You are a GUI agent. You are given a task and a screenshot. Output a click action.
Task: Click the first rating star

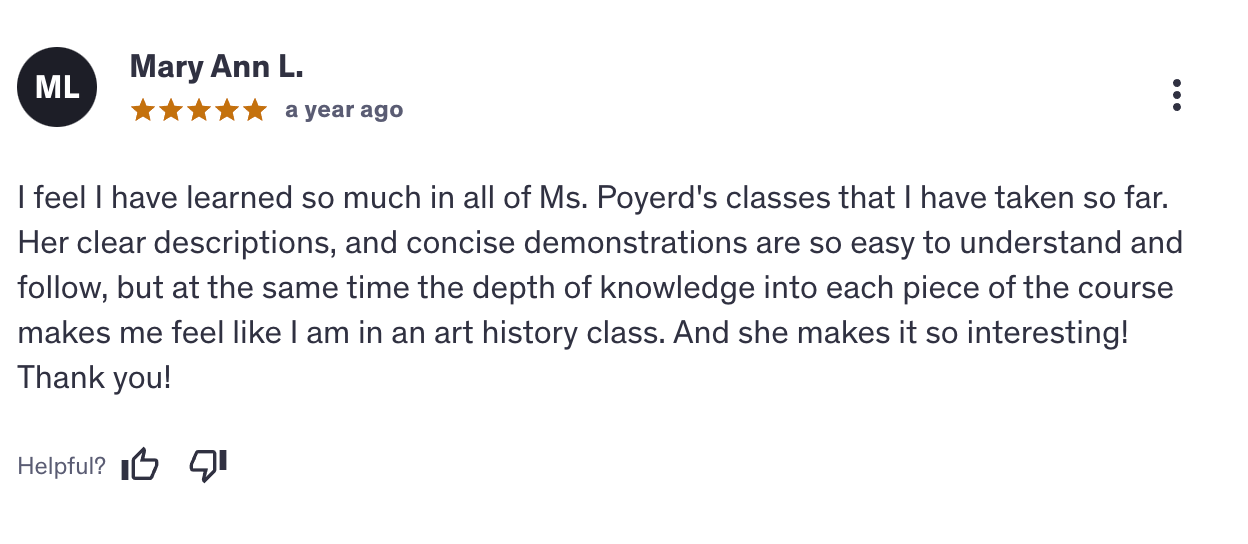tap(143, 110)
